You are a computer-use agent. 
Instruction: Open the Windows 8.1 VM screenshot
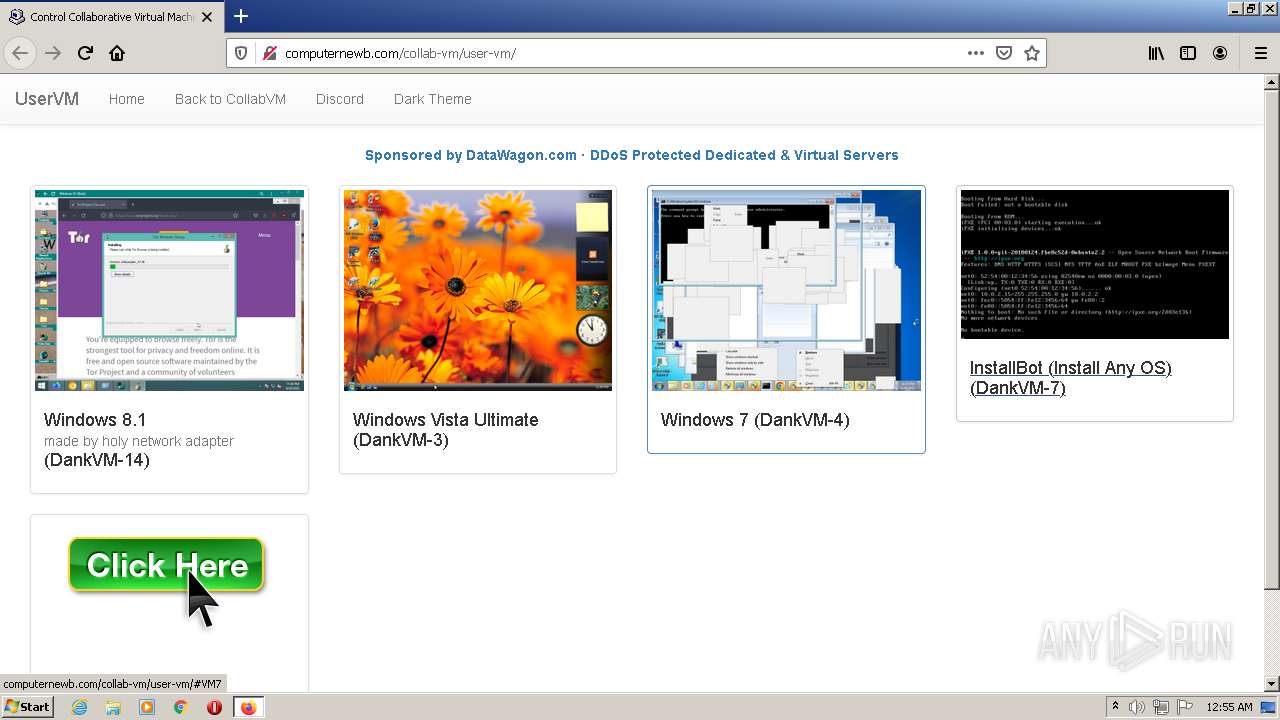[169, 290]
